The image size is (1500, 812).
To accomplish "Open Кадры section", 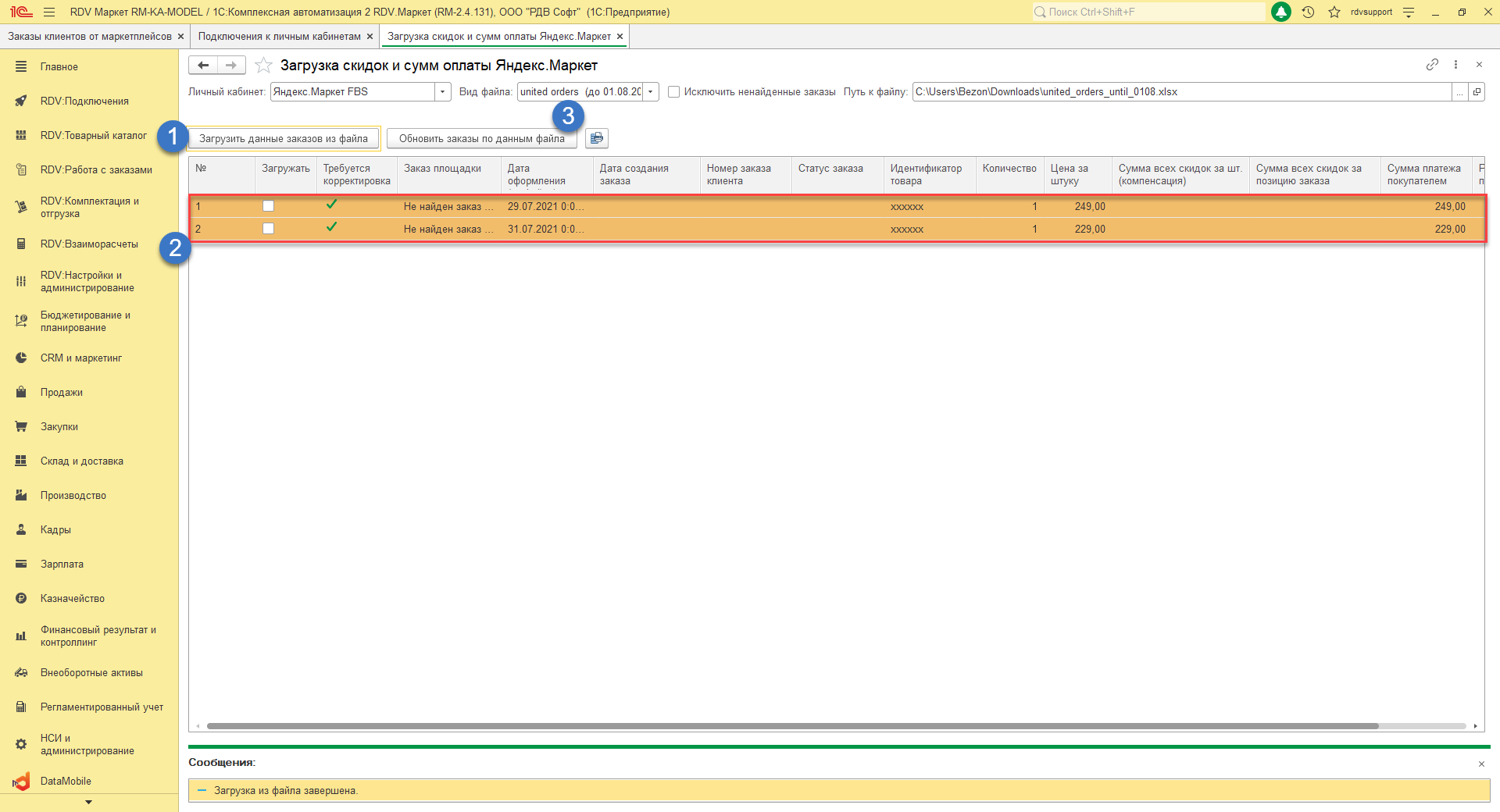I will [x=55, y=529].
